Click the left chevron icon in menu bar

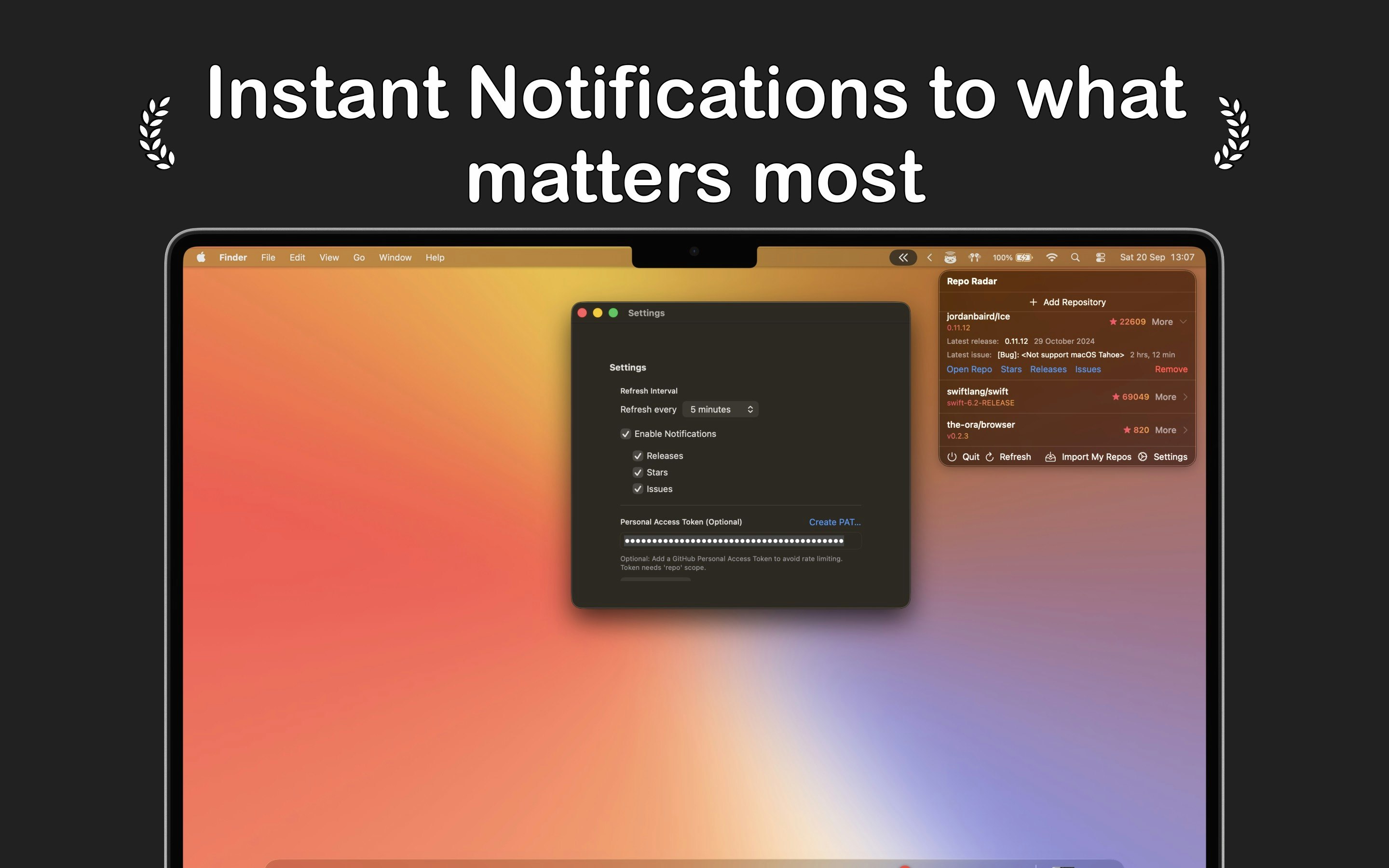coord(929,257)
